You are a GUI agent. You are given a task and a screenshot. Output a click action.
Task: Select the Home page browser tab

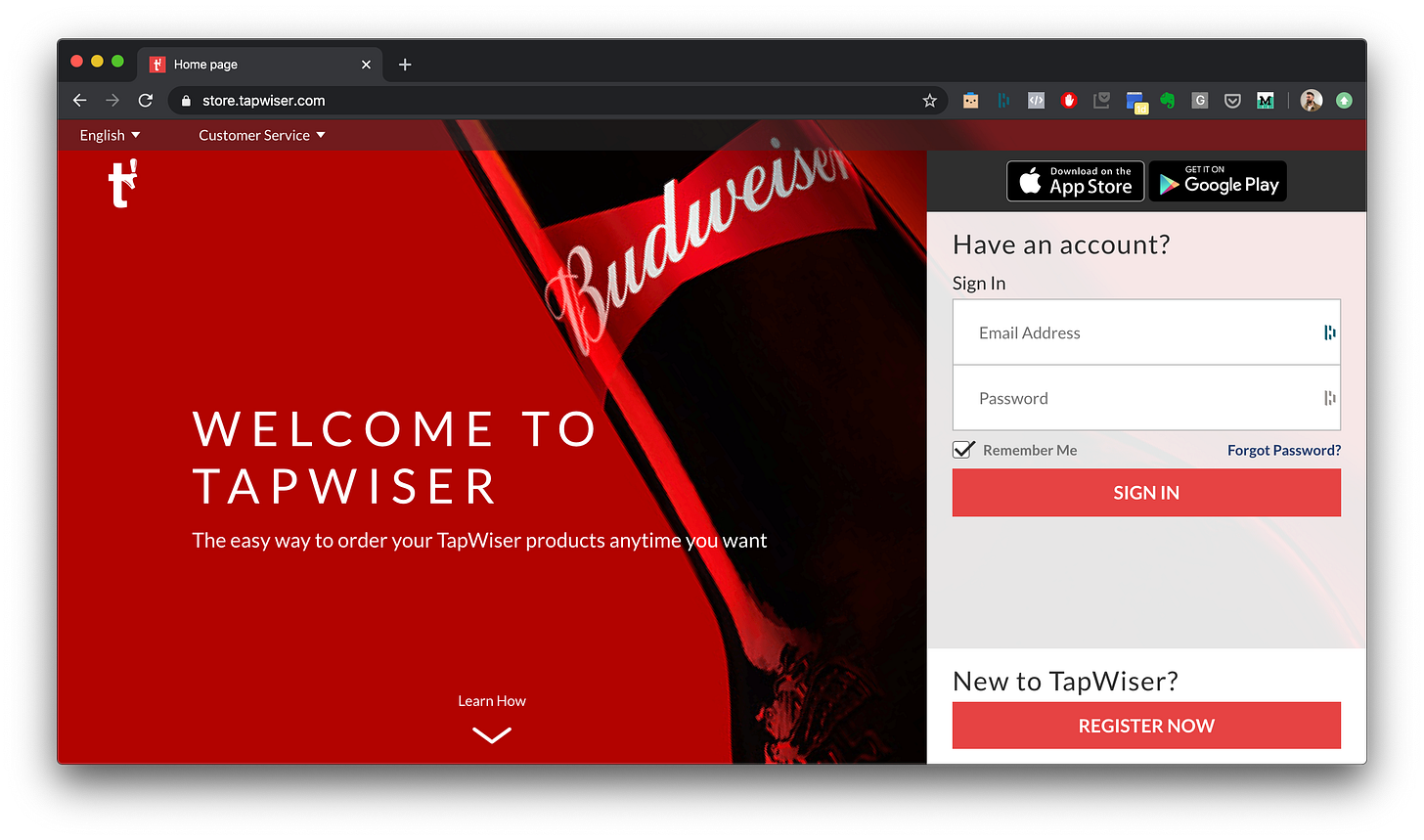pyautogui.click(x=260, y=65)
